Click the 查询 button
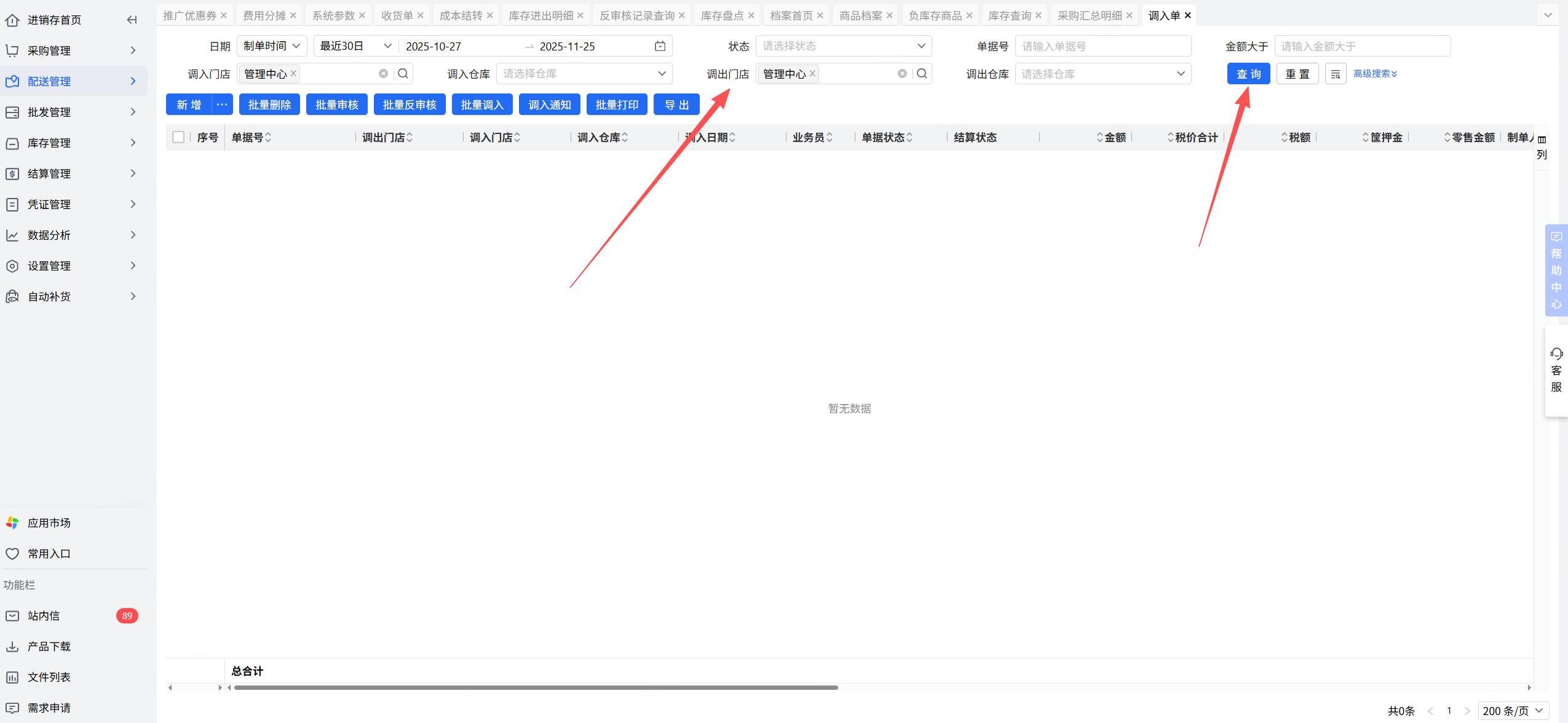Image resolution: width=1568 pixels, height=723 pixels. [x=1248, y=74]
